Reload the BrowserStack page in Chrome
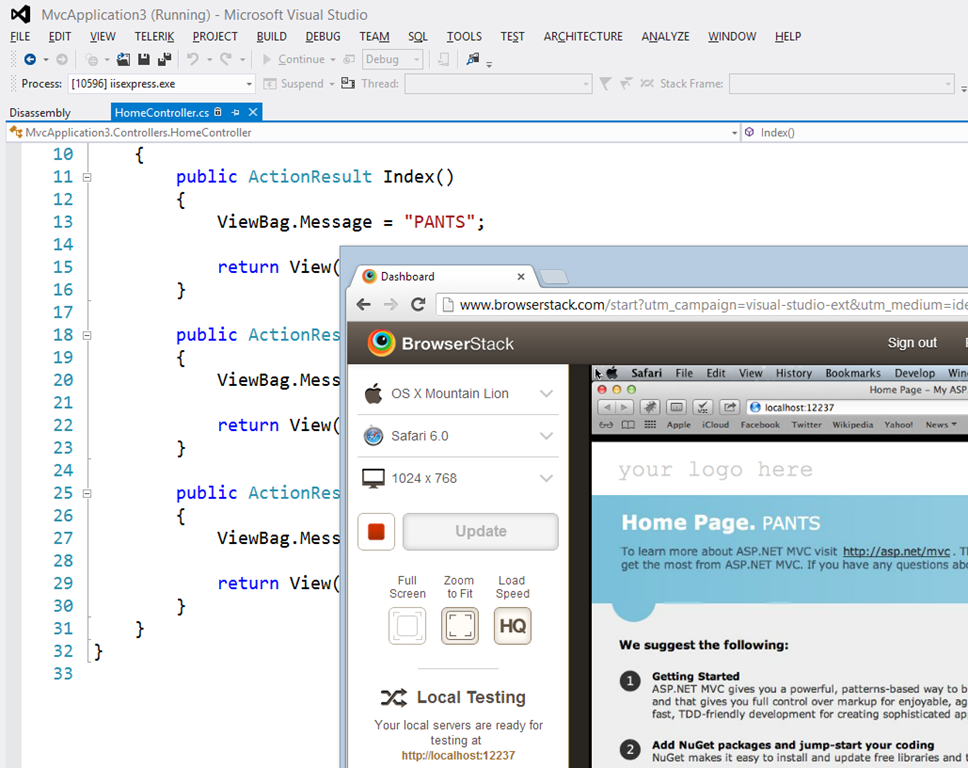This screenshot has height=768, width=968. [x=419, y=304]
